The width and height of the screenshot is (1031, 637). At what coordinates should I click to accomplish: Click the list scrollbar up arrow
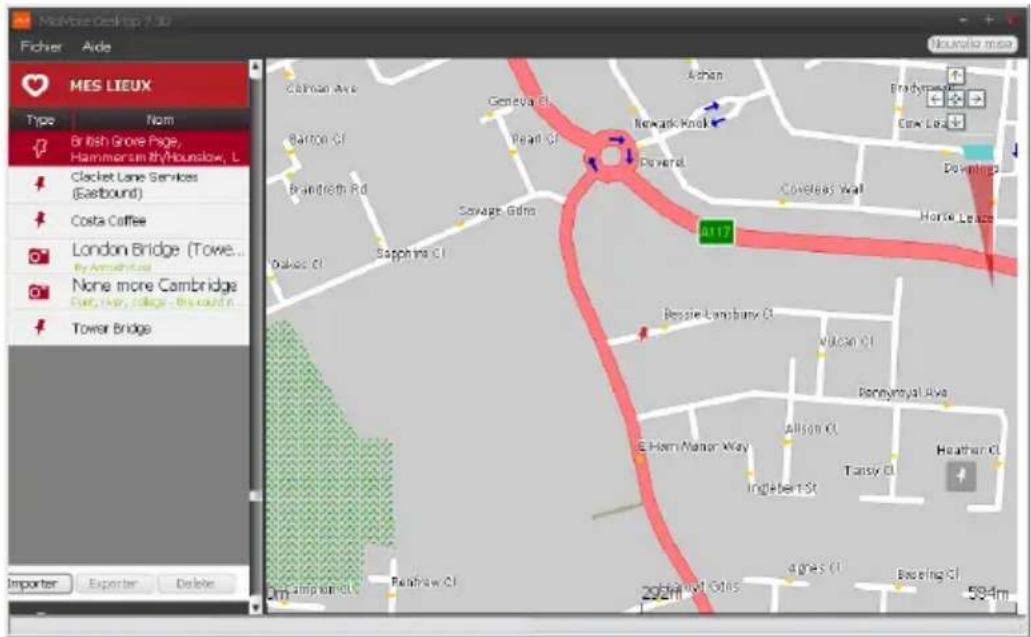tap(256, 67)
